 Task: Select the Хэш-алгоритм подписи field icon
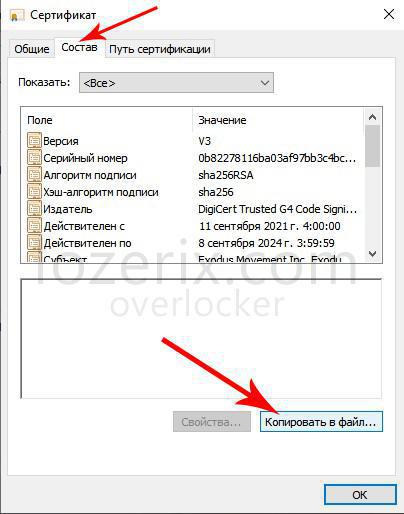[x=34, y=191]
